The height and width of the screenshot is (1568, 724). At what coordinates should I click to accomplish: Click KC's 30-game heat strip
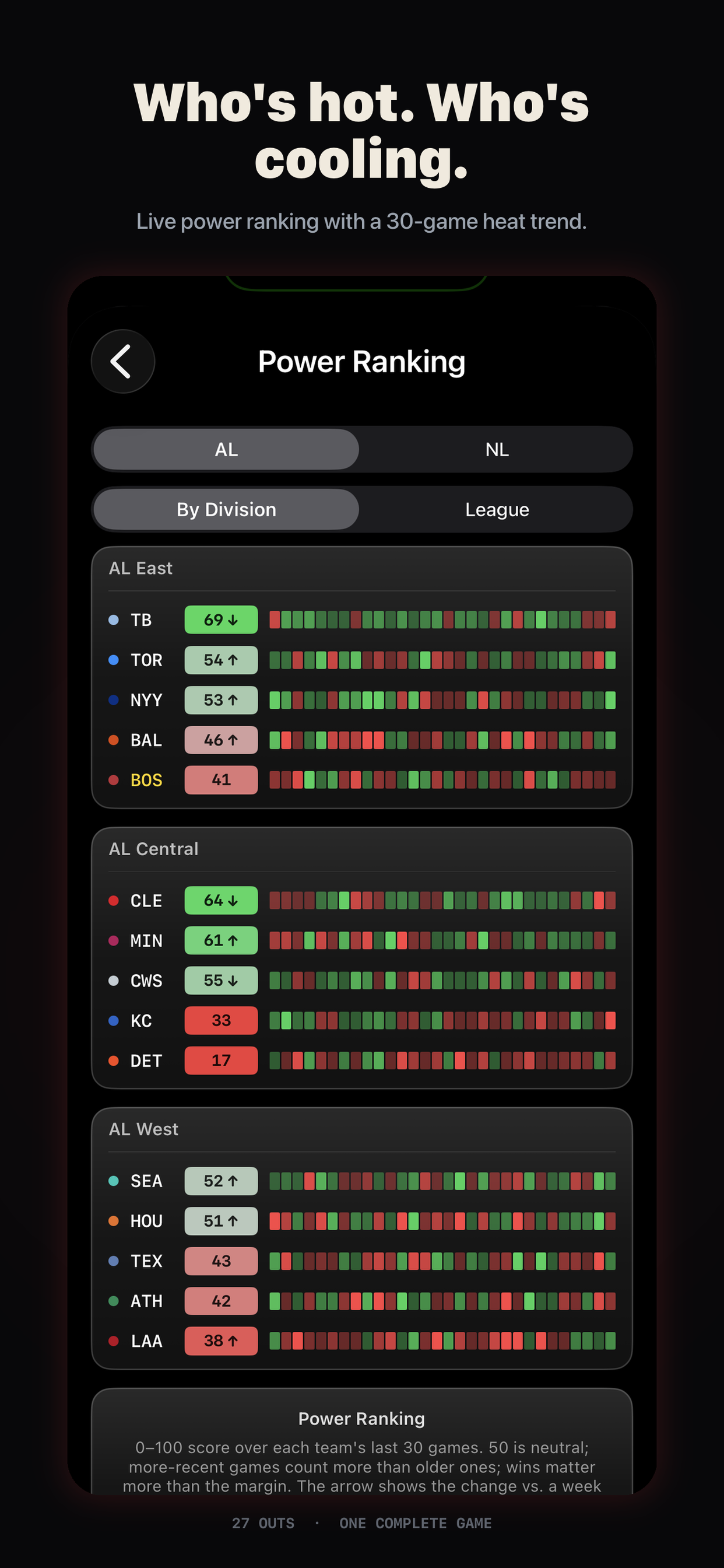[442, 1020]
